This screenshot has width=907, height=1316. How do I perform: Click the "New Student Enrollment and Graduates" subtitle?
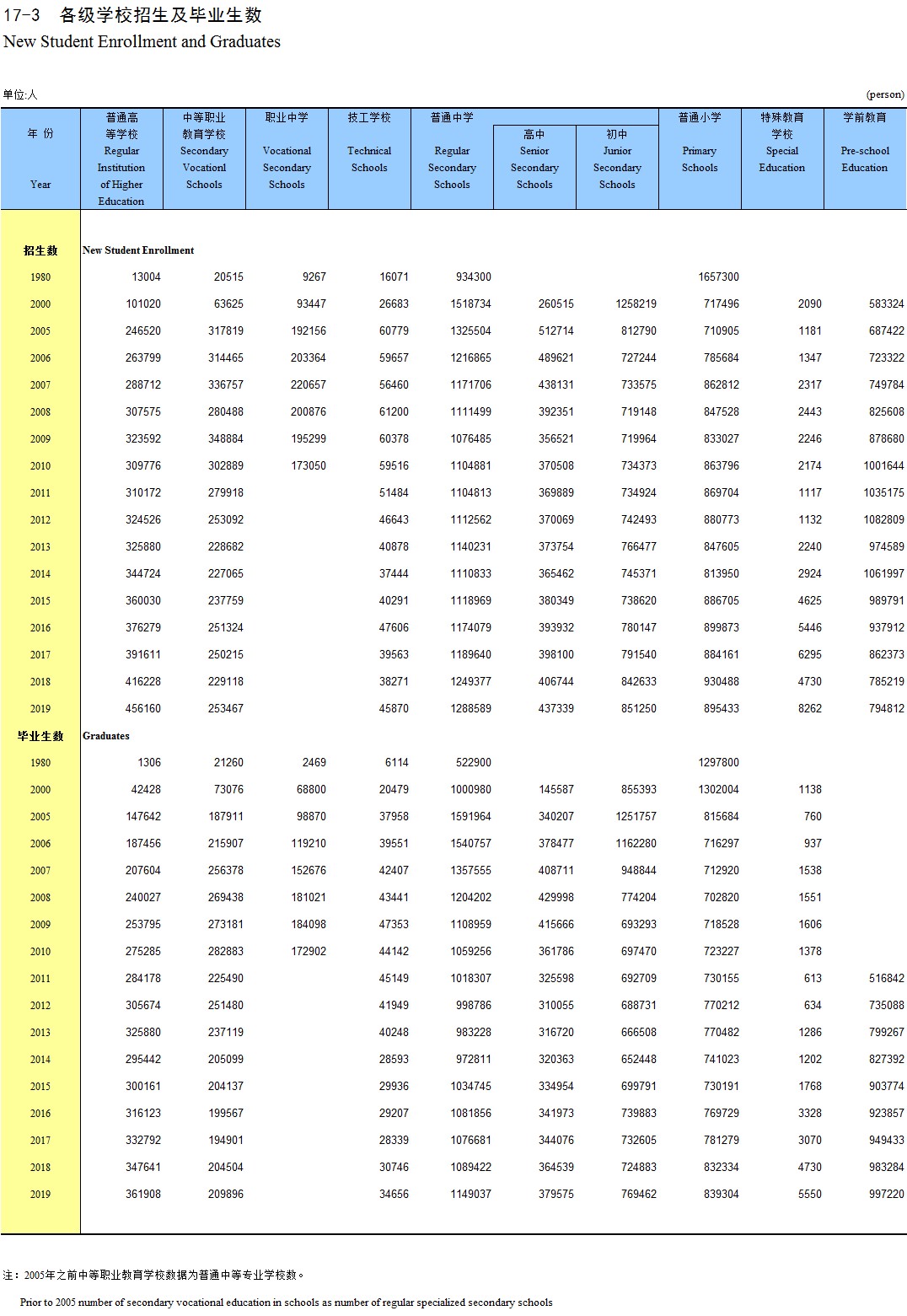tap(142, 41)
